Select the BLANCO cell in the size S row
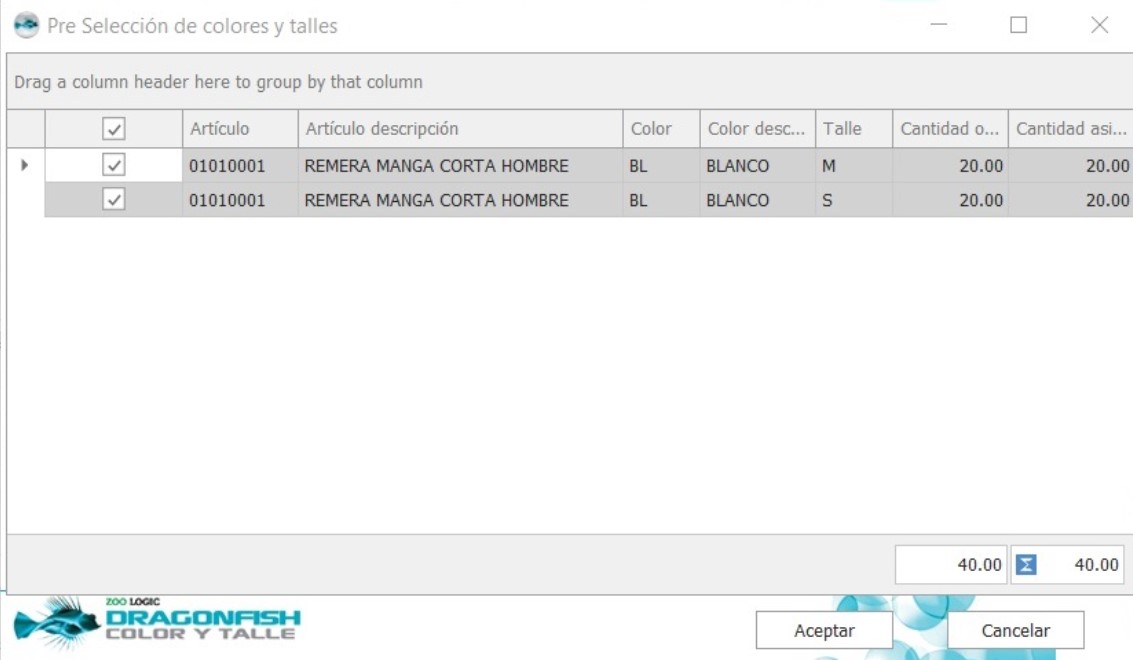This screenshot has height=660, width=1133. [x=756, y=198]
